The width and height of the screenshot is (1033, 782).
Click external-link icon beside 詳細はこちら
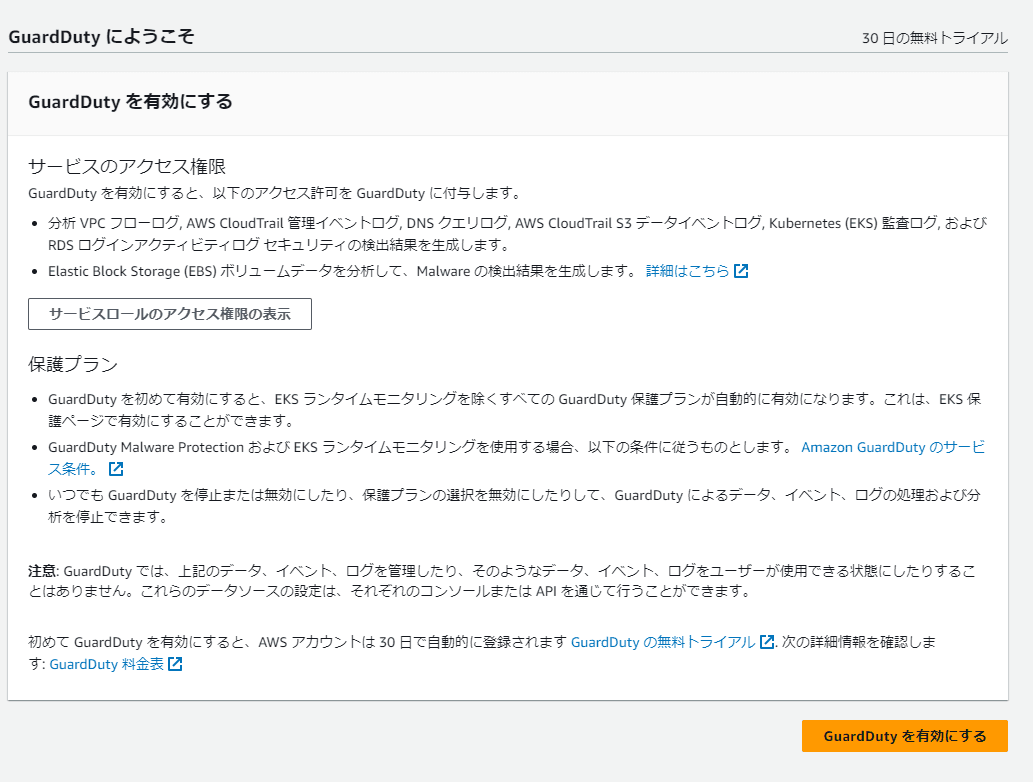[741, 271]
